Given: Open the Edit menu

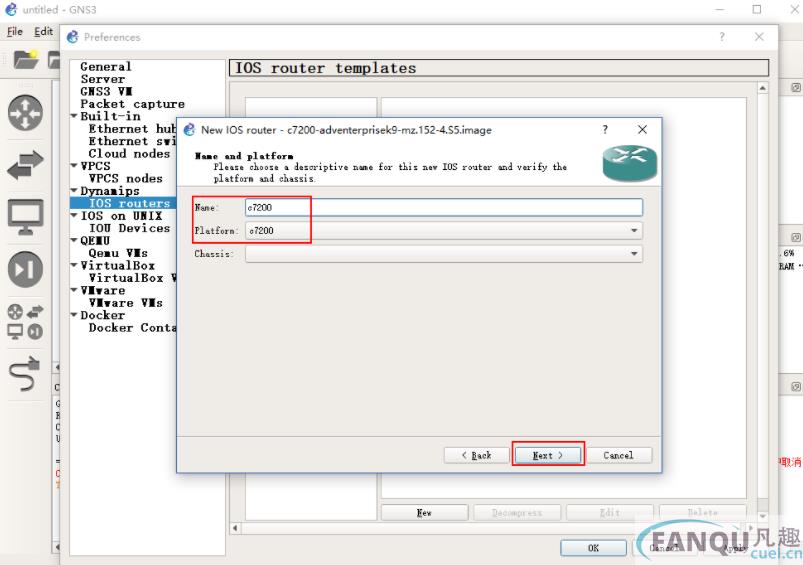Looking at the screenshot, I should tap(44, 32).
